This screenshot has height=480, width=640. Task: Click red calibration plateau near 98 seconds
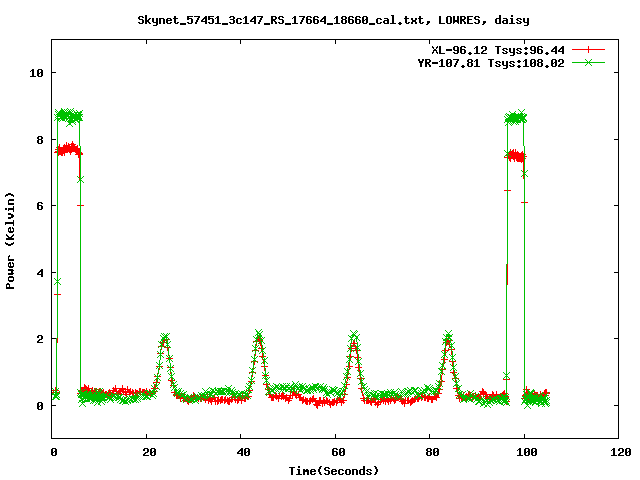coord(516,156)
